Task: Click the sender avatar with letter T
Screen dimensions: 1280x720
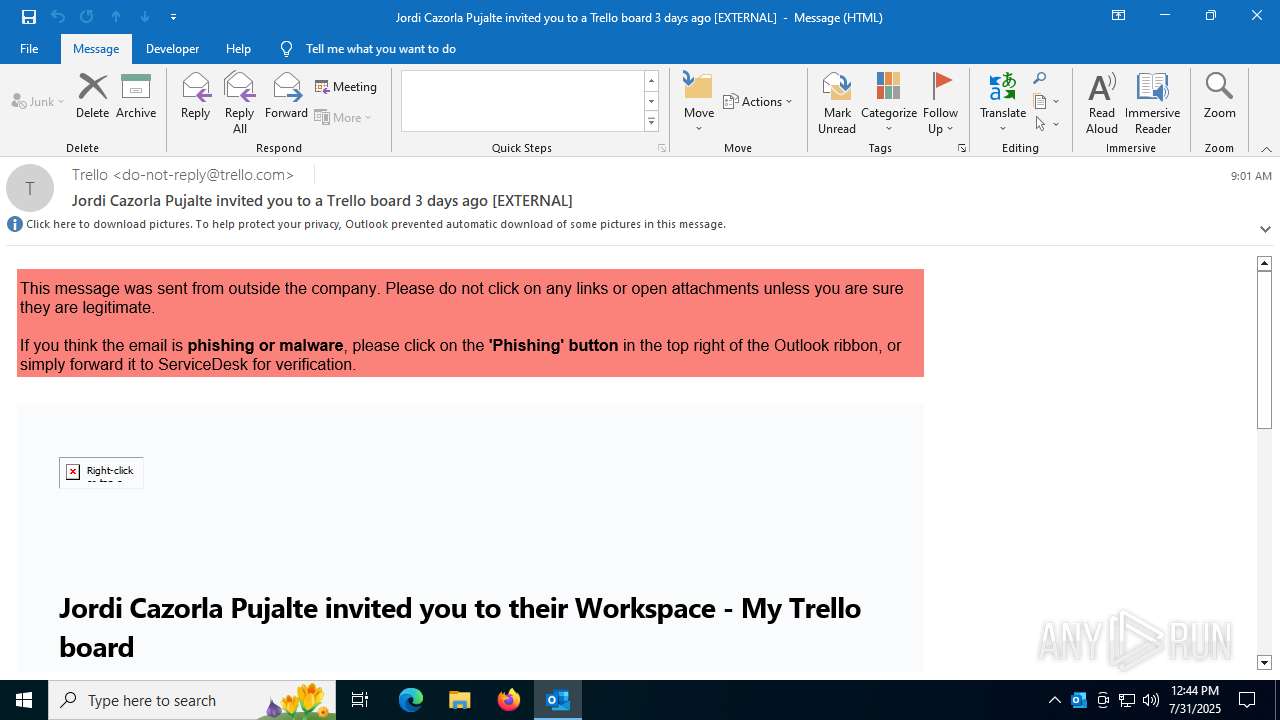Action: tap(30, 188)
